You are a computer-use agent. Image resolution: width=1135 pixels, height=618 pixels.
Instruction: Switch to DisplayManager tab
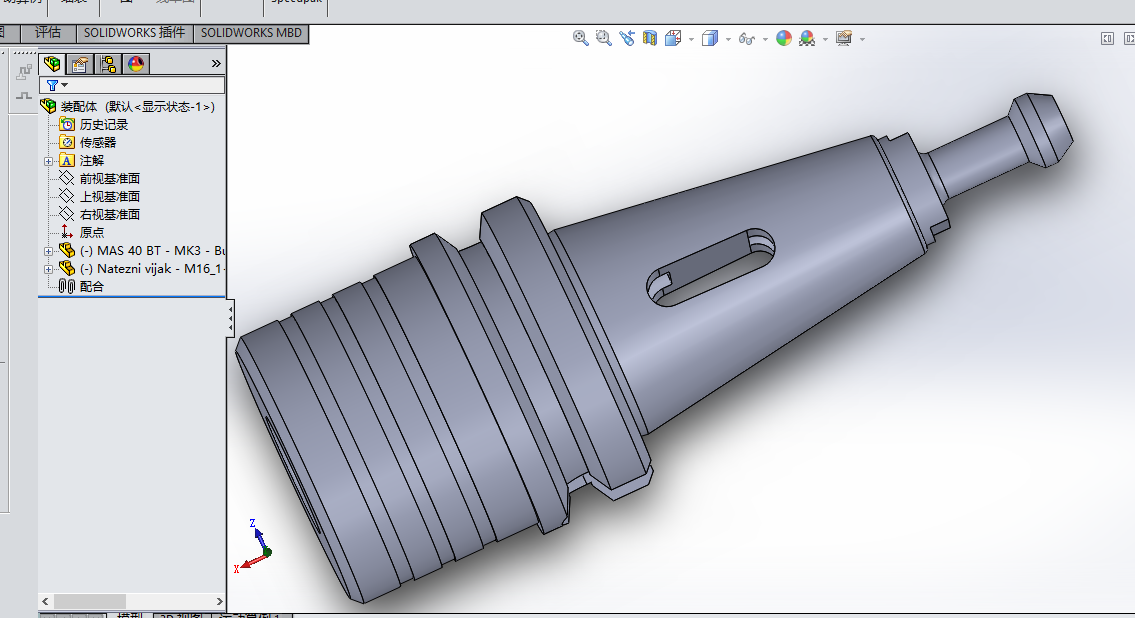coord(136,64)
